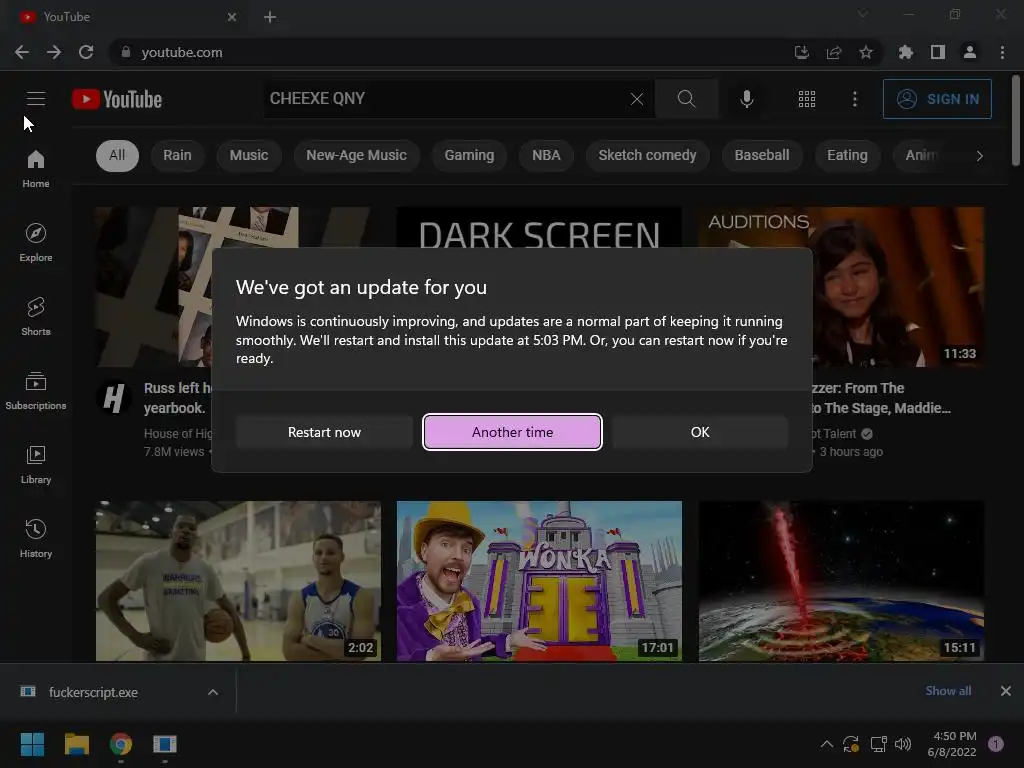Image resolution: width=1024 pixels, height=768 pixels.
Task: Select the All filter chip
Action: [117, 155]
